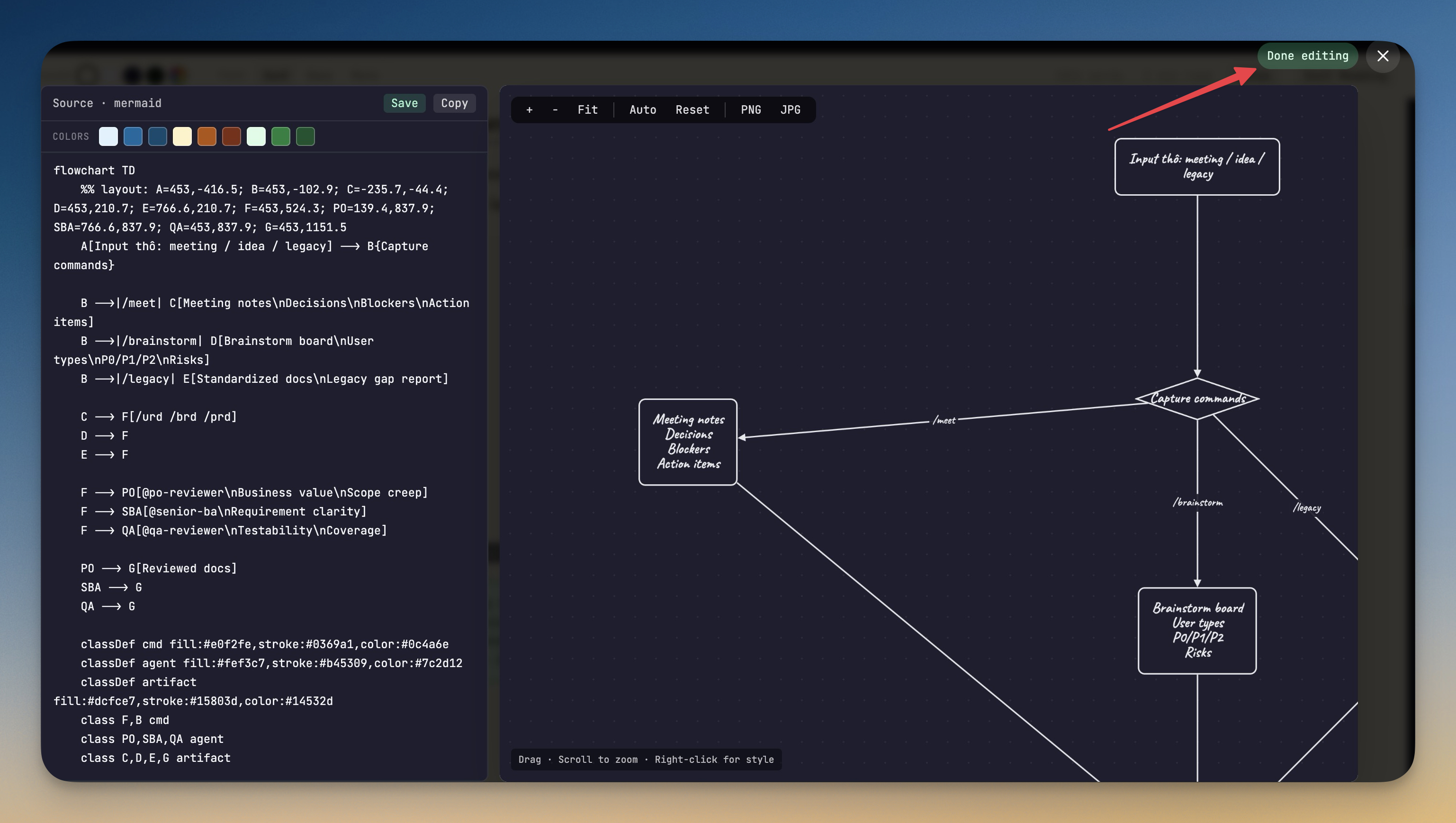The width and height of the screenshot is (1456, 823).
Task: Select the bright green color swatch
Action: (280, 136)
